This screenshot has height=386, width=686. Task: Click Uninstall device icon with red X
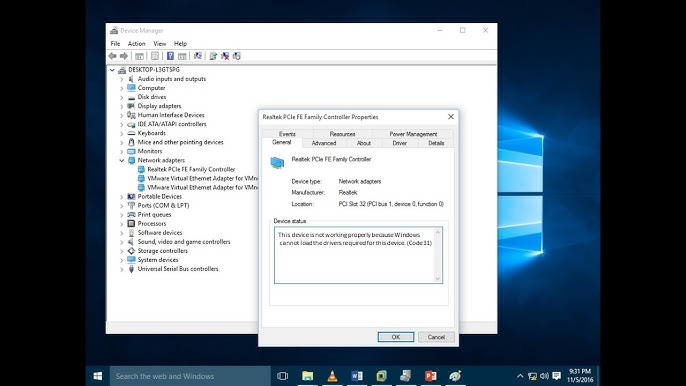[225, 56]
